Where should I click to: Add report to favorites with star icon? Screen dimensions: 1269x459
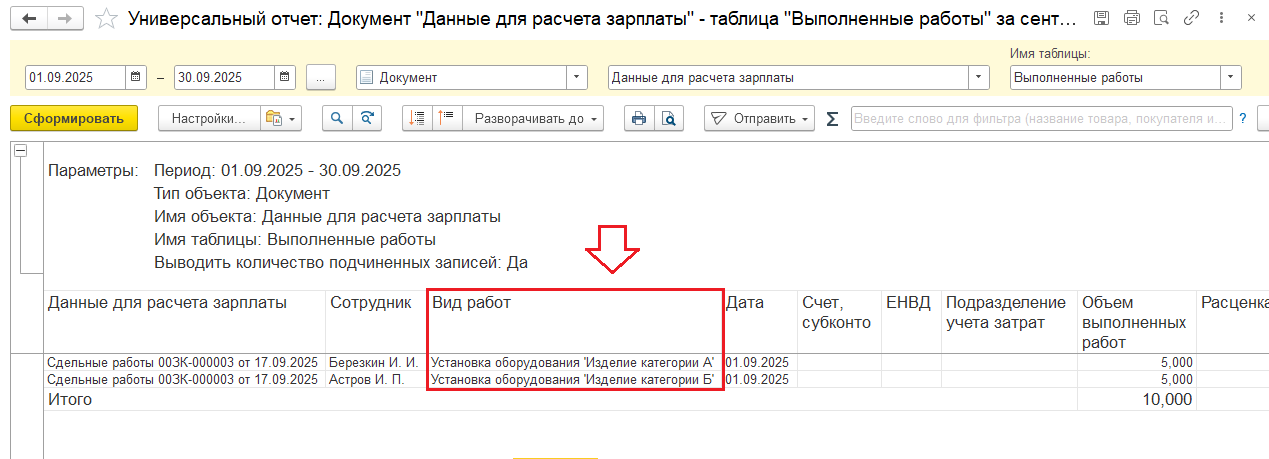point(105,19)
